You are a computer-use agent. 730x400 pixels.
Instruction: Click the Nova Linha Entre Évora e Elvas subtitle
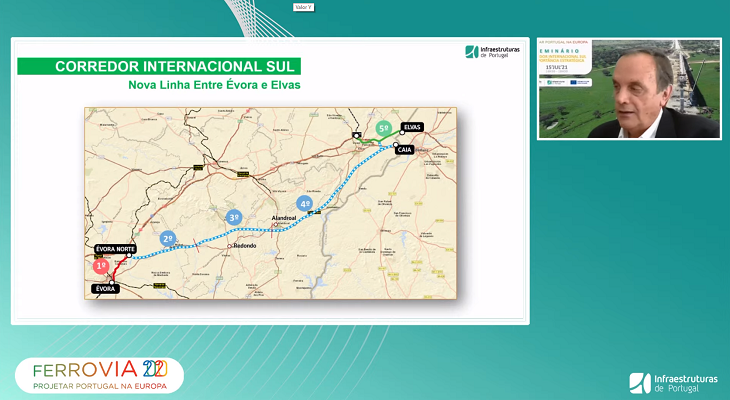pyautogui.click(x=214, y=85)
